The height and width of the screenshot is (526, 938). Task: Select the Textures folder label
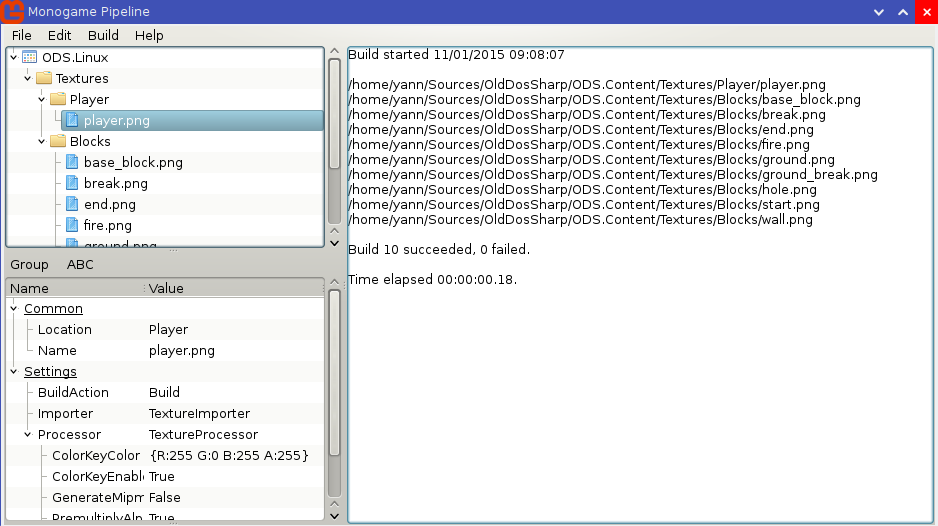point(82,78)
